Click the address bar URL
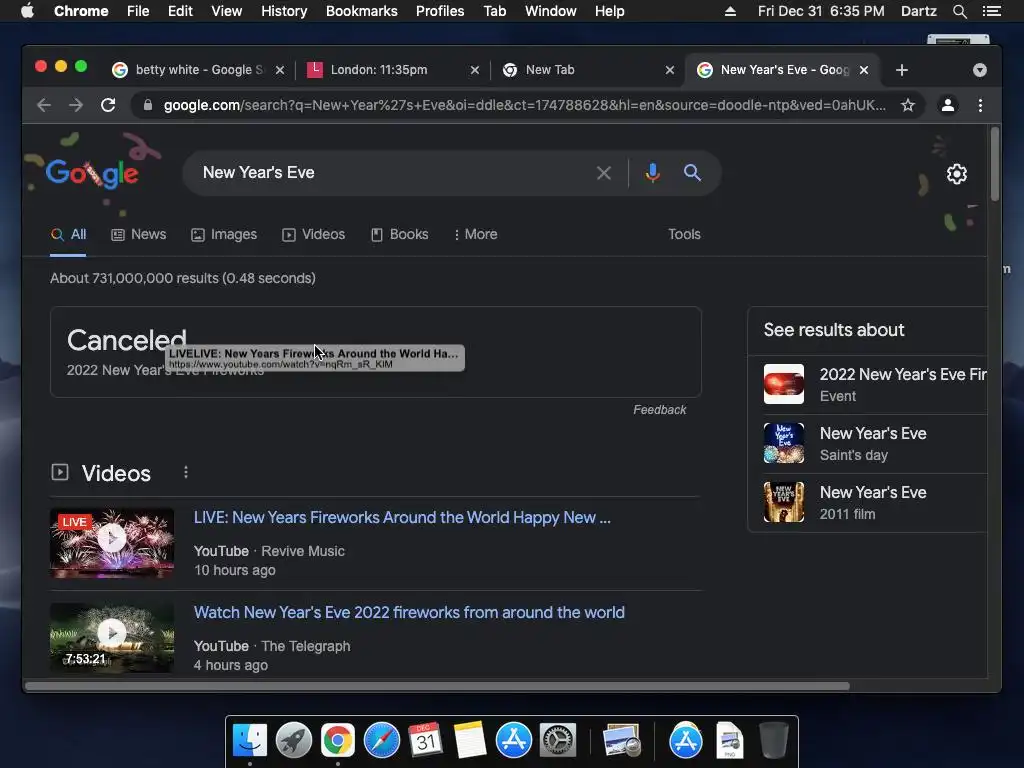 coord(524,105)
